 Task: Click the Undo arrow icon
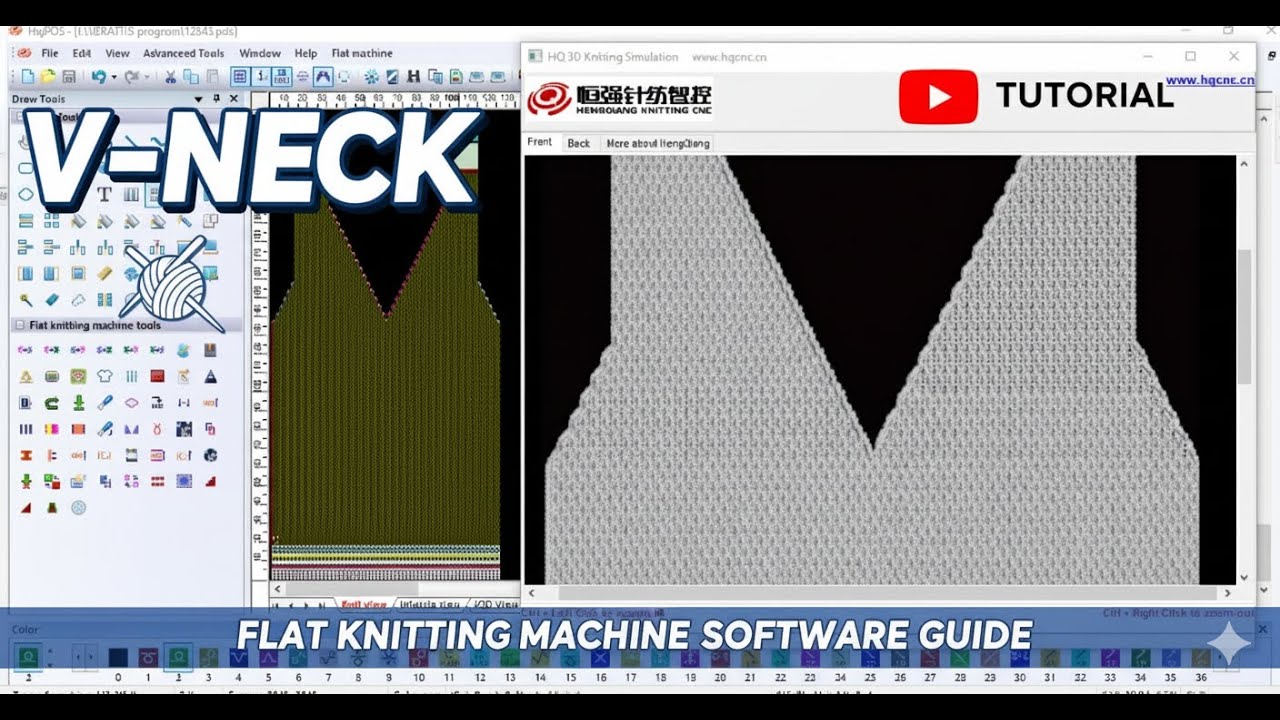coord(99,77)
